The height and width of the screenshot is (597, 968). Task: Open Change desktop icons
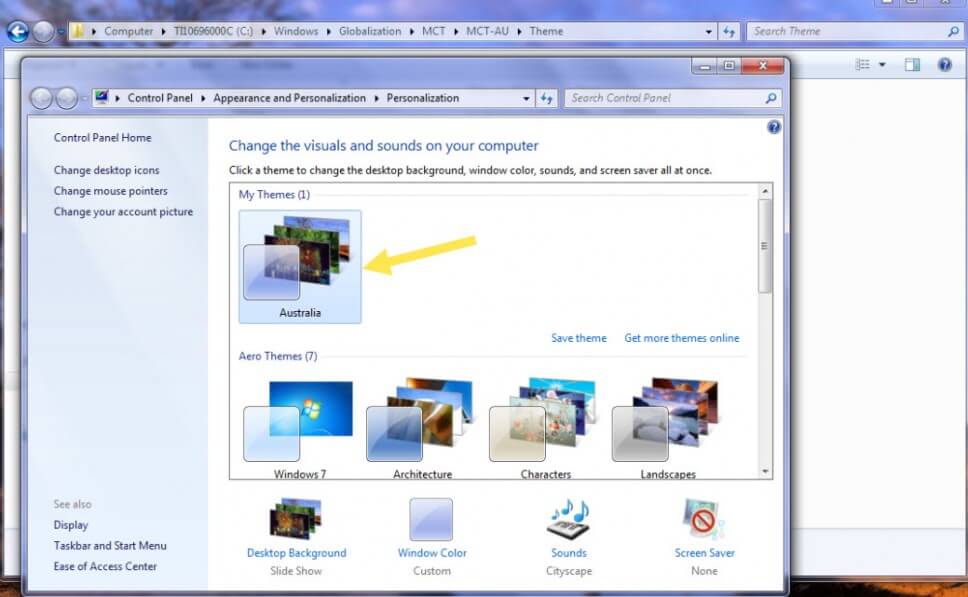(x=106, y=170)
